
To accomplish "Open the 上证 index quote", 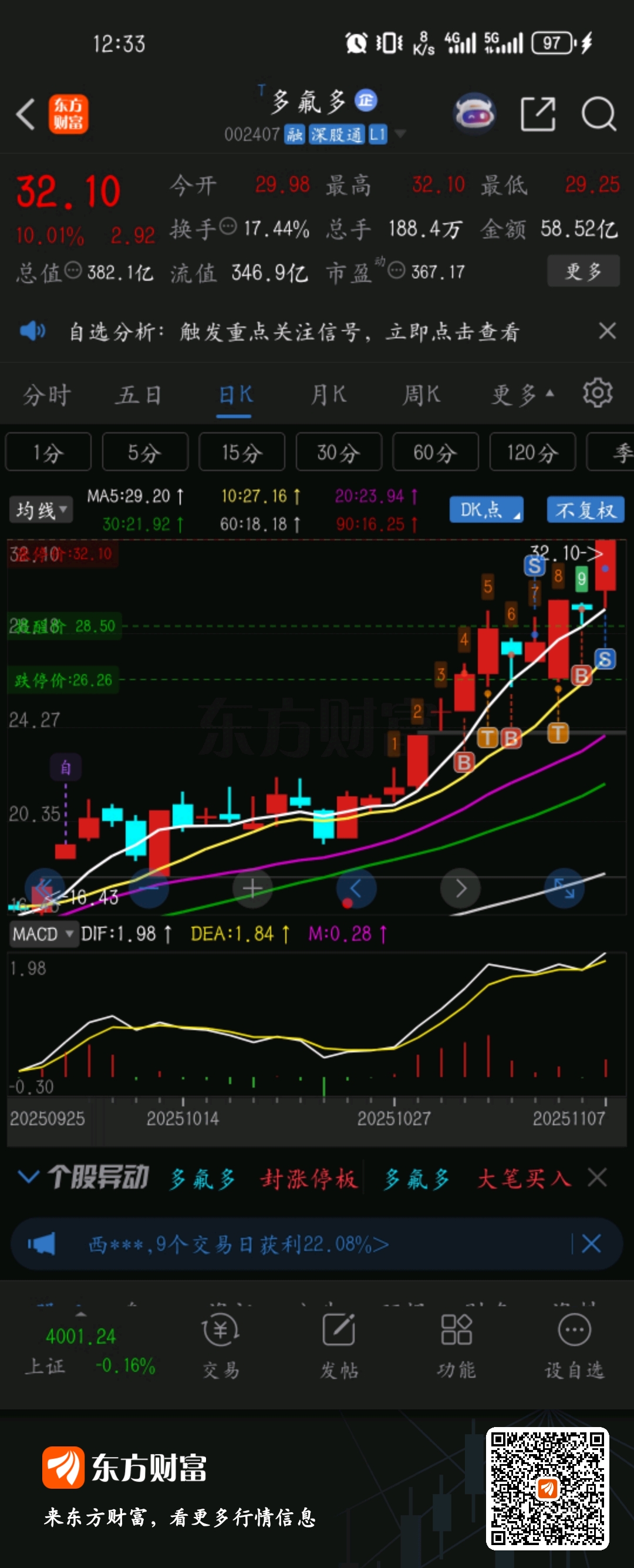I will click(x=91, y=1352).
